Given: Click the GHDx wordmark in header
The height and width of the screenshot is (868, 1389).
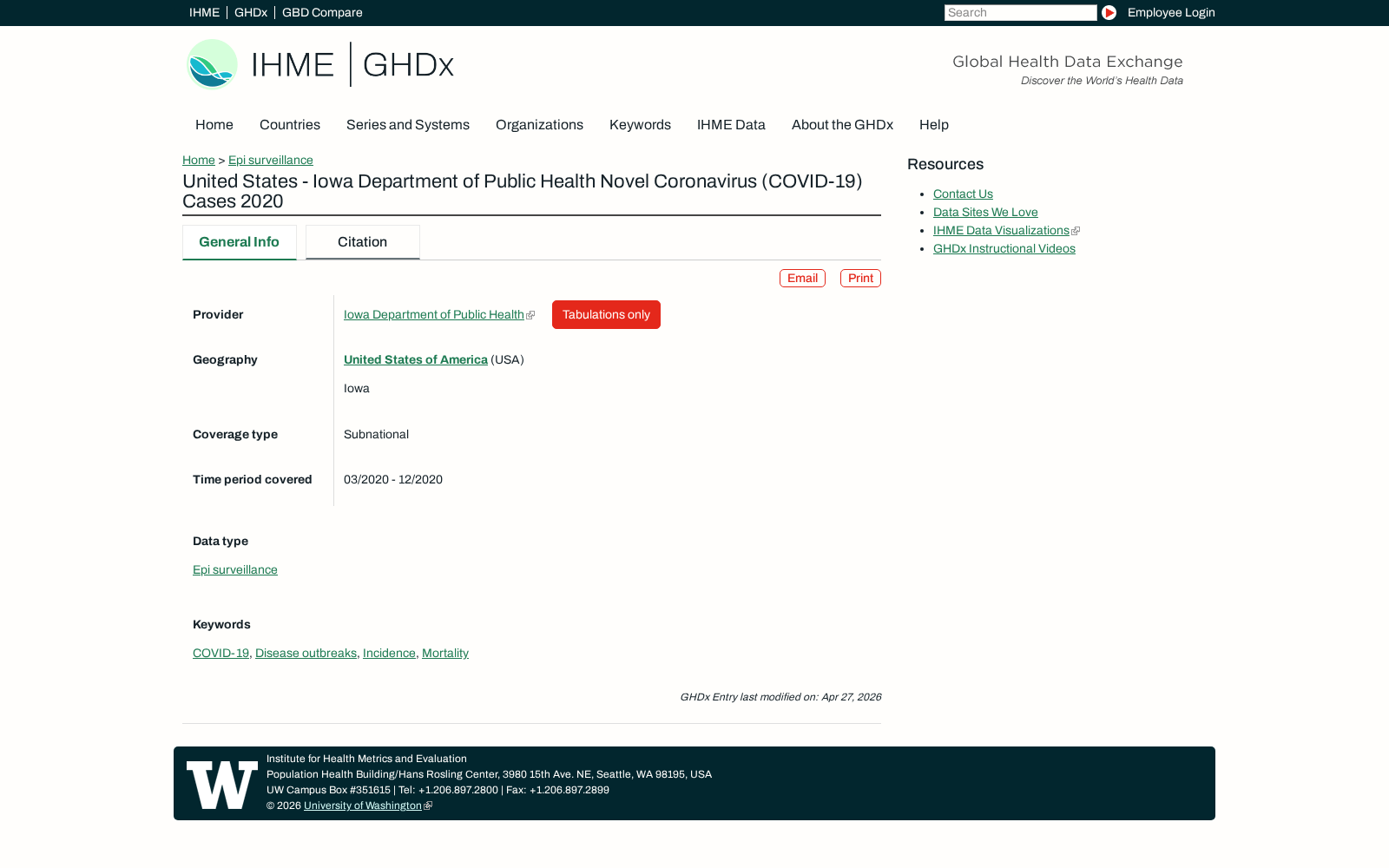Looking at the screenshot, I should (408, 65).
